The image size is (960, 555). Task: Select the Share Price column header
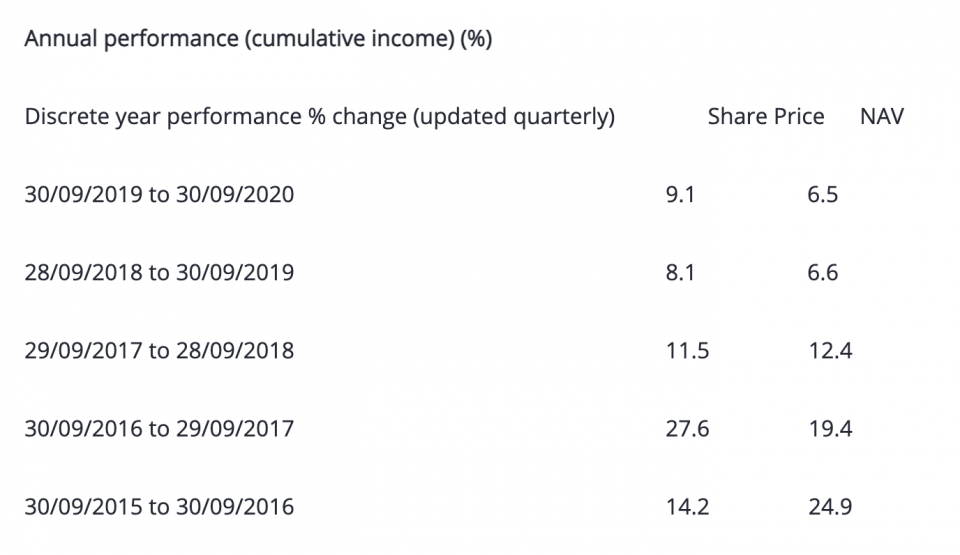[766, 117]
